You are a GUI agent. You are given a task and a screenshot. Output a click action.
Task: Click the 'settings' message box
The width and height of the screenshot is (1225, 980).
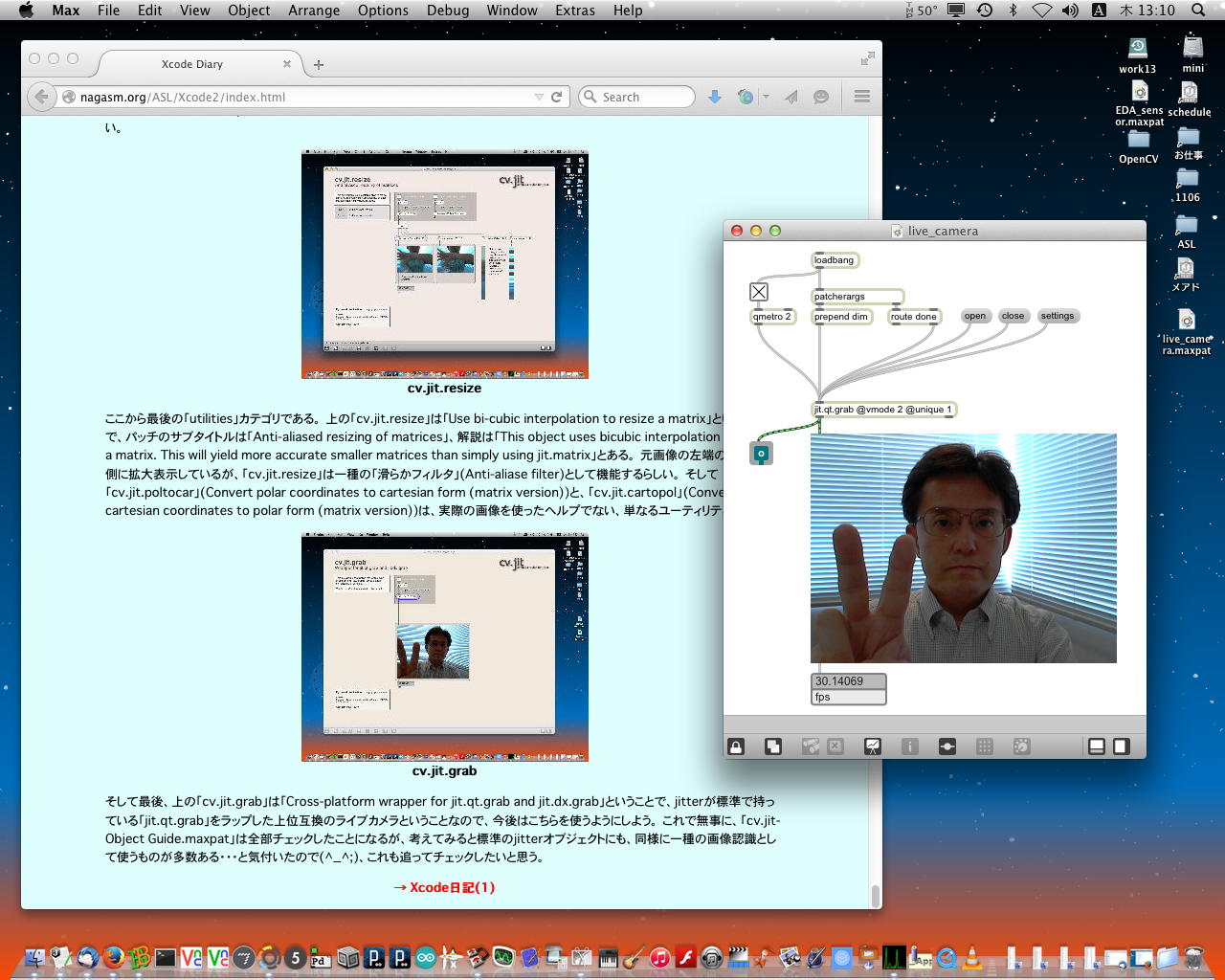tap(1057, 316)
